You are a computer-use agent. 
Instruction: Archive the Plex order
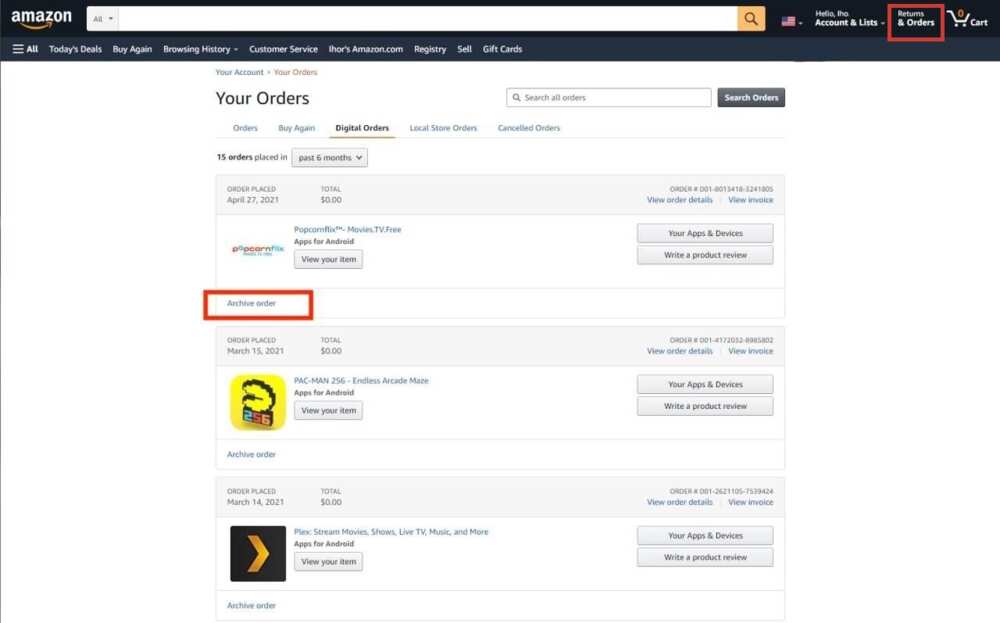(x=251, y=606)
